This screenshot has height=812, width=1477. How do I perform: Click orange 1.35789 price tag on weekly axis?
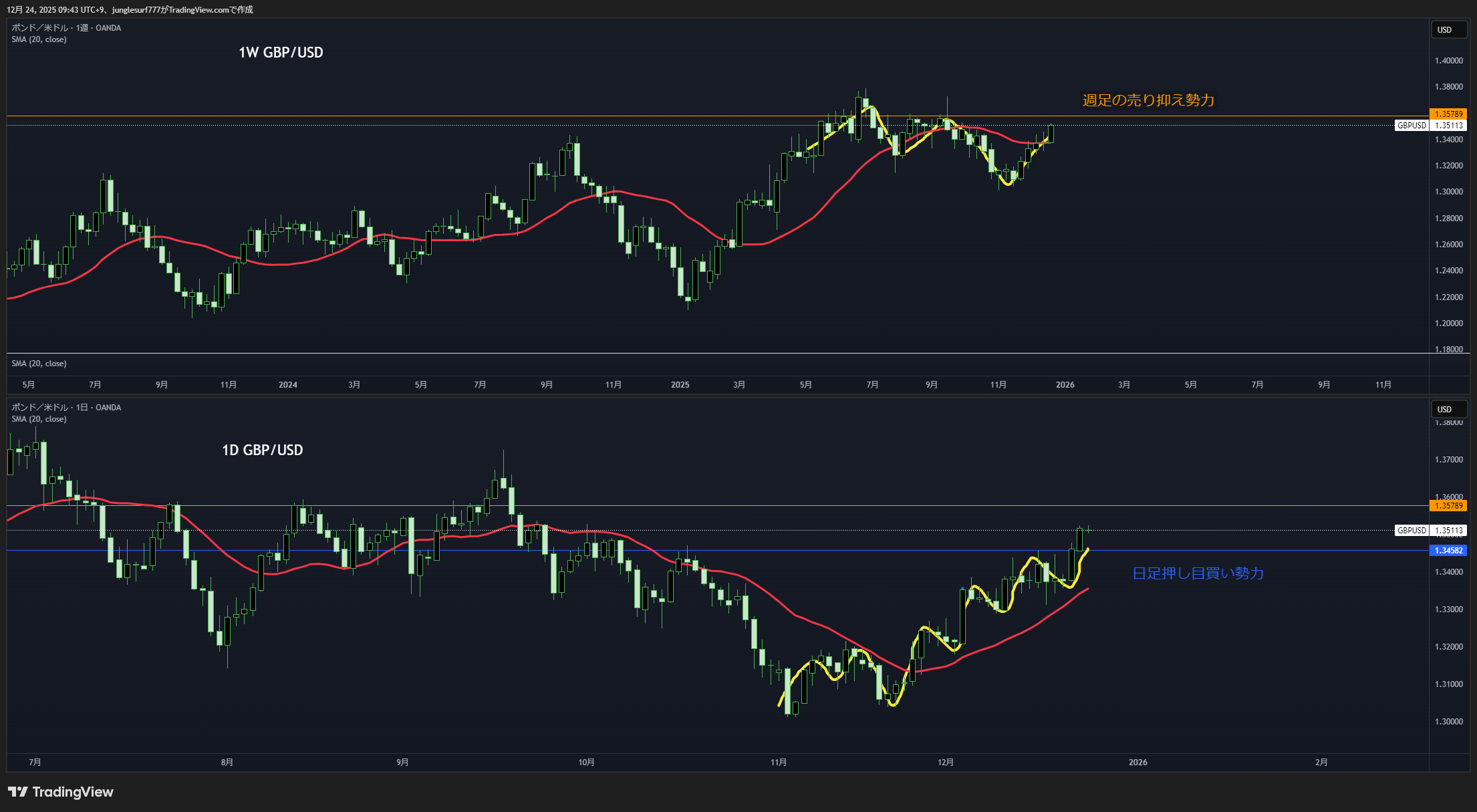[1448, 114]
